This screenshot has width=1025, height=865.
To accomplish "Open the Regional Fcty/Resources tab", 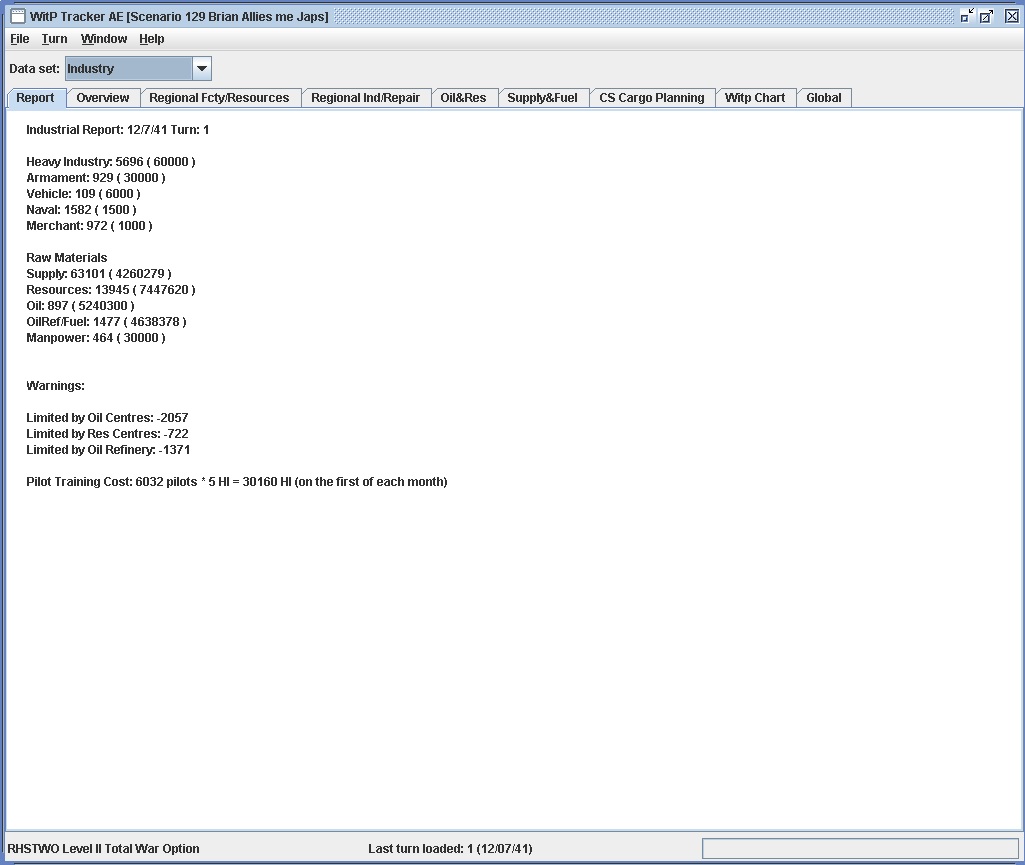I will 220,98.
